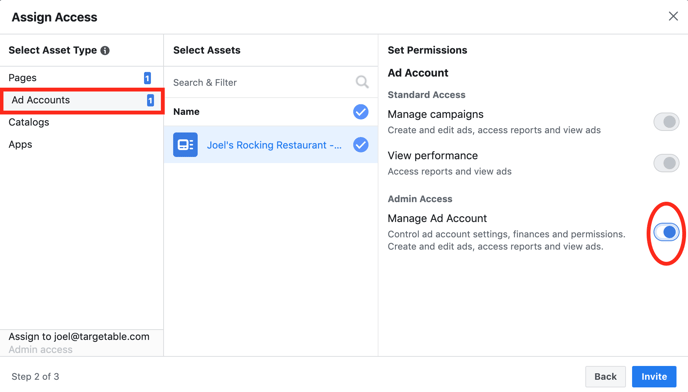Click the search magnifier icon
Image resolution: width=688 pixels, height=392 pixels.
pyautogui.click(x=362, y=82)
